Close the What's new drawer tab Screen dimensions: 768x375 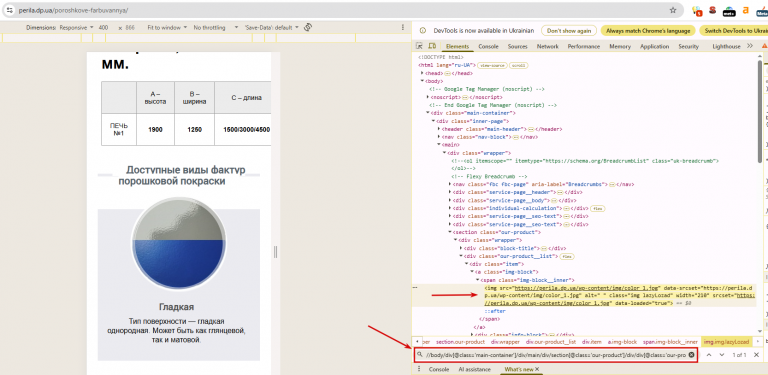pos(537,369)
